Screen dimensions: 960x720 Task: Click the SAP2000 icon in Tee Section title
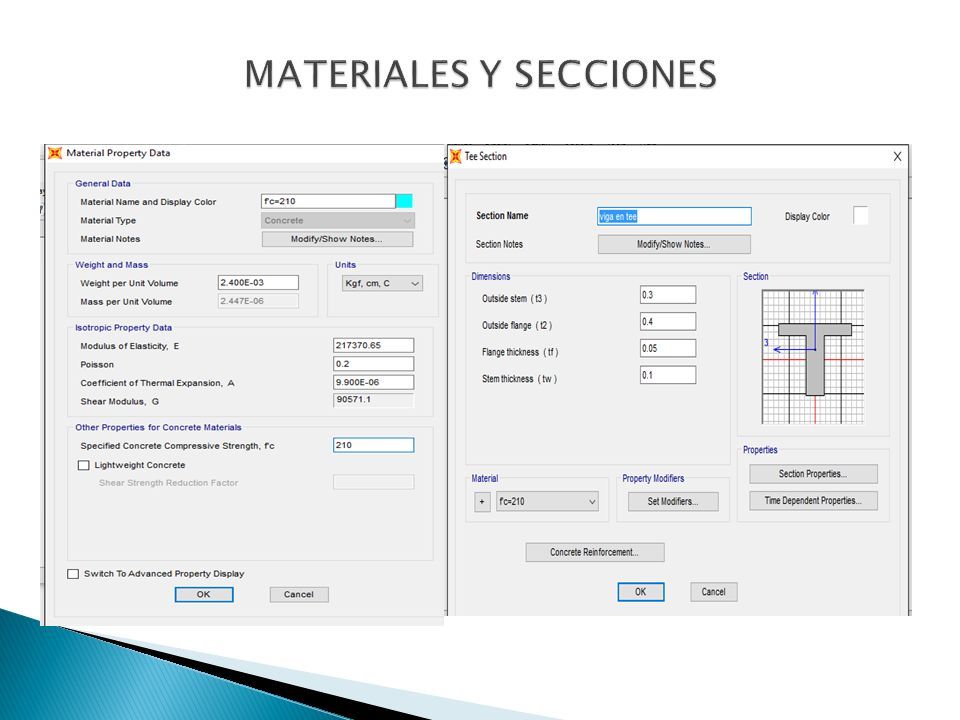point(456,156)
